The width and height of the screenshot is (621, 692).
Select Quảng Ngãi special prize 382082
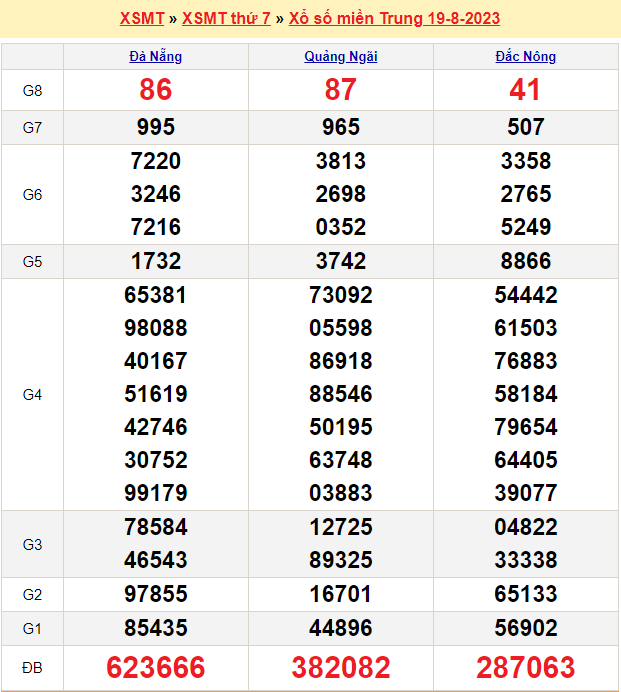(340, 667)
